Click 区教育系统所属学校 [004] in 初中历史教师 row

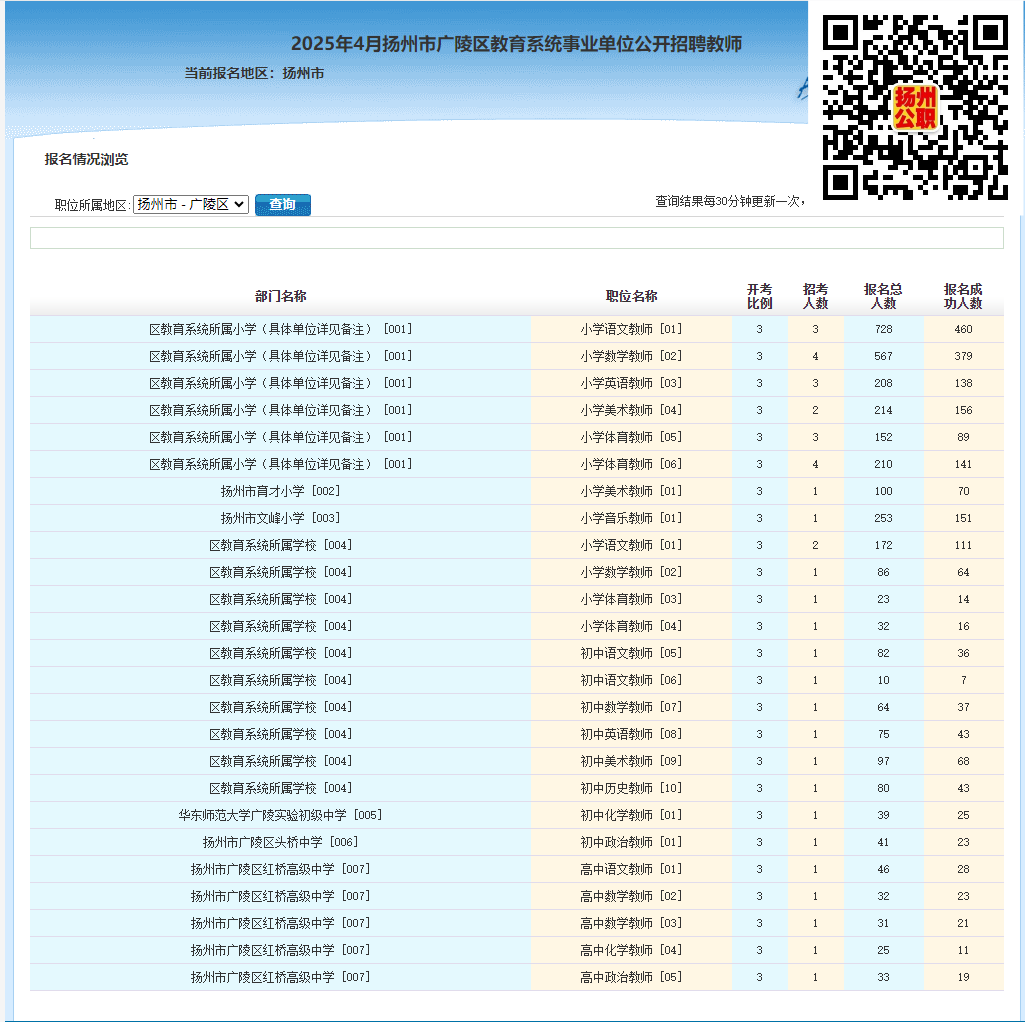pyautogui.click(x=280, y=789)
